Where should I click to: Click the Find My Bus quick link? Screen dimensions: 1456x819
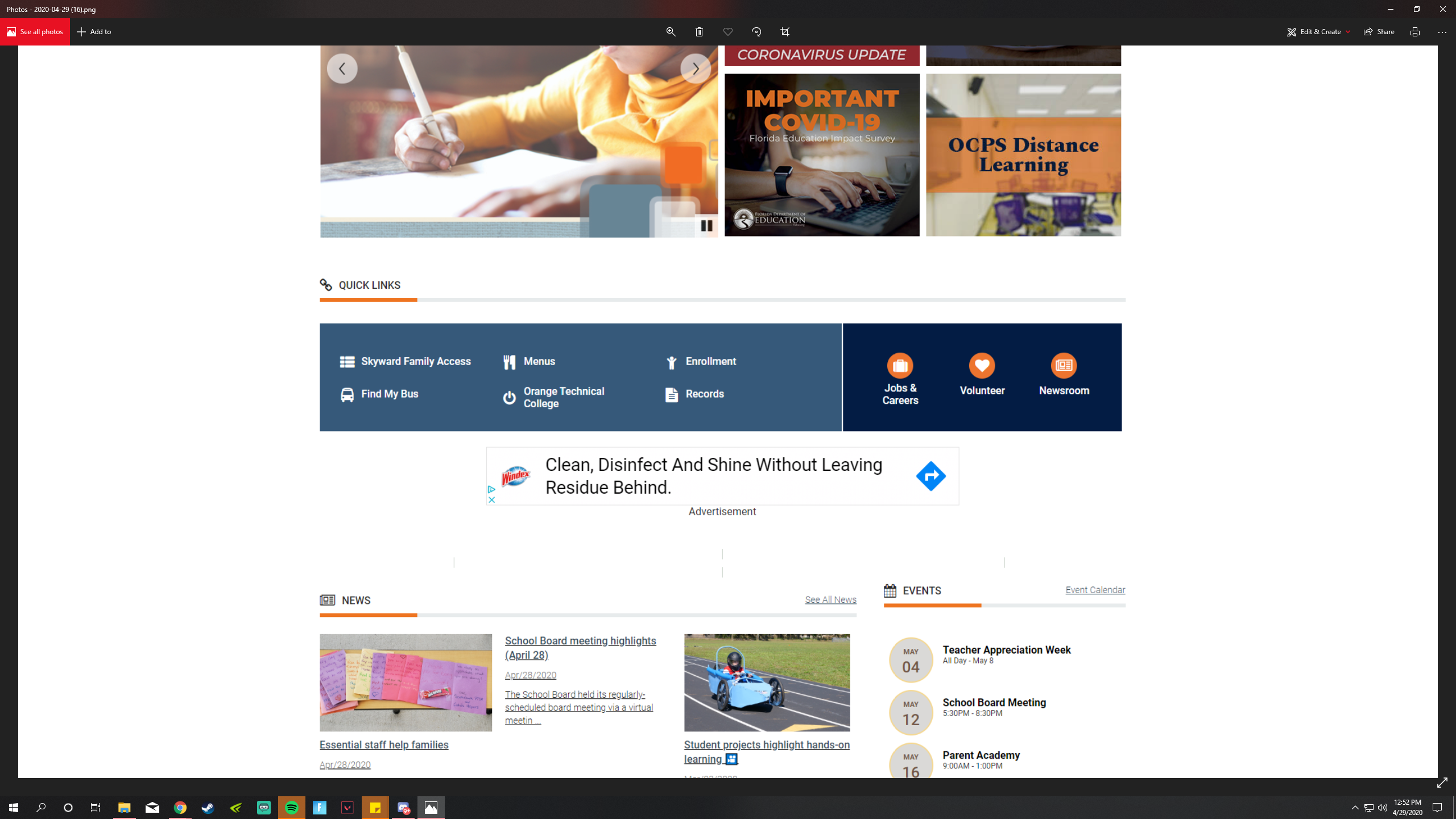(379, 394)
